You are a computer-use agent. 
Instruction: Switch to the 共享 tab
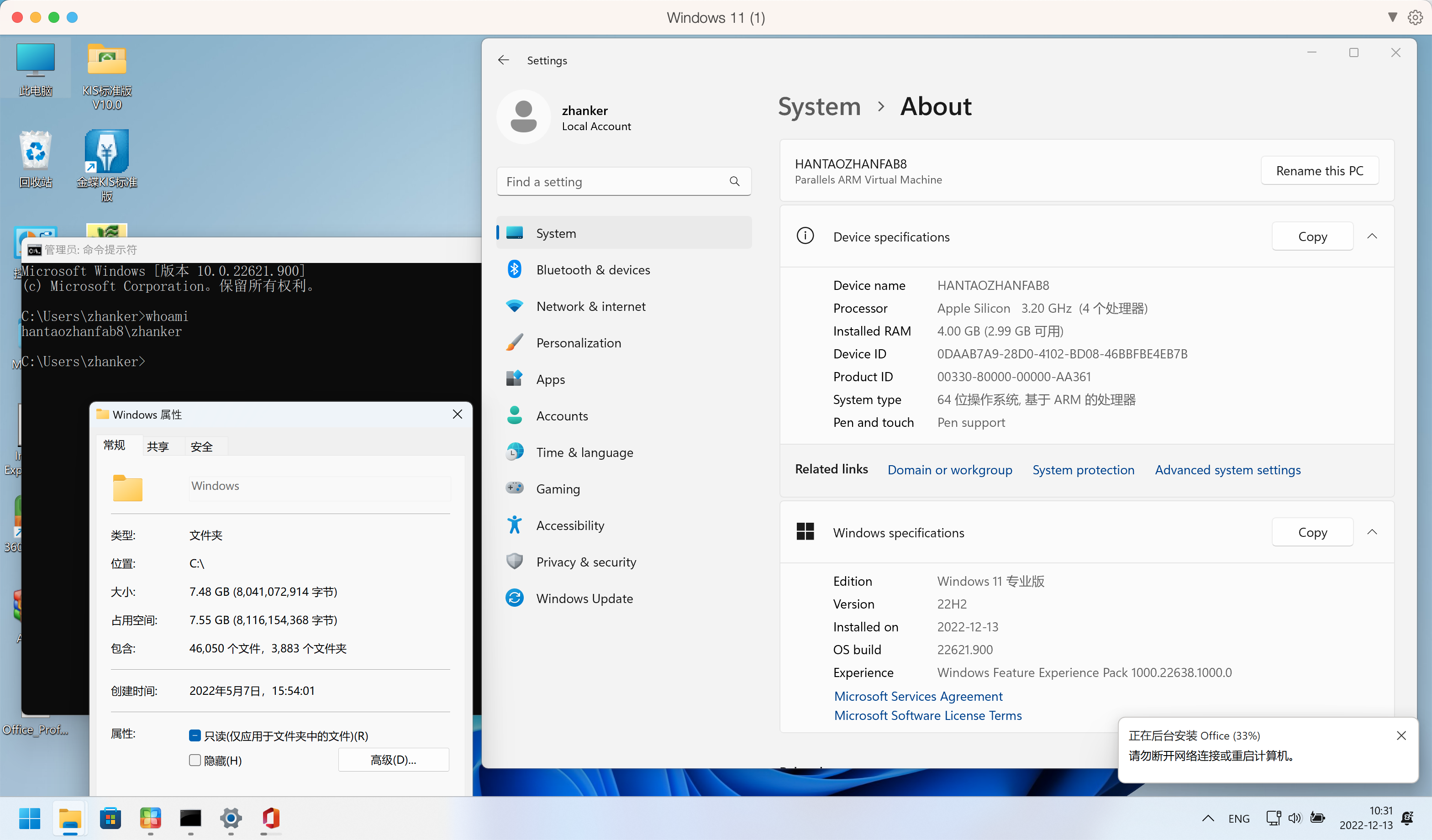pos(158,446)
